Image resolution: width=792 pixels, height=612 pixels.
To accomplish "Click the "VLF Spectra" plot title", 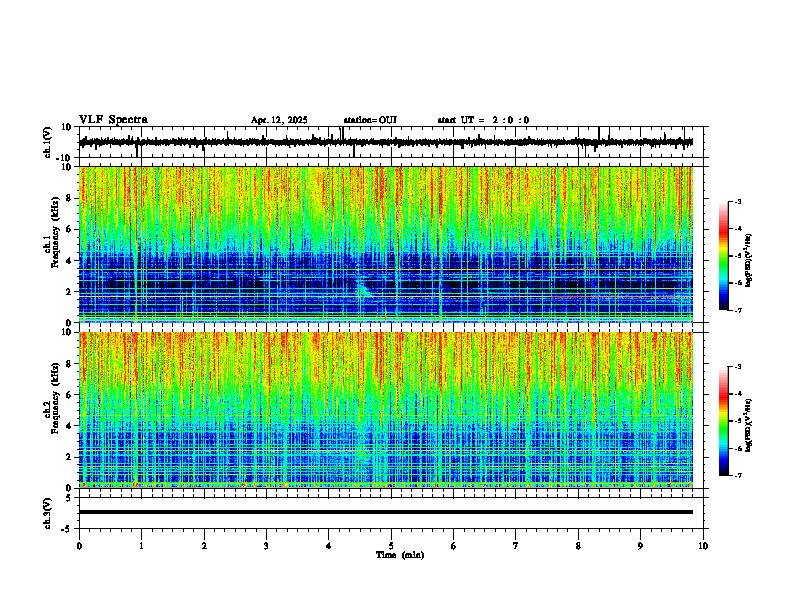I will point(113,120).
